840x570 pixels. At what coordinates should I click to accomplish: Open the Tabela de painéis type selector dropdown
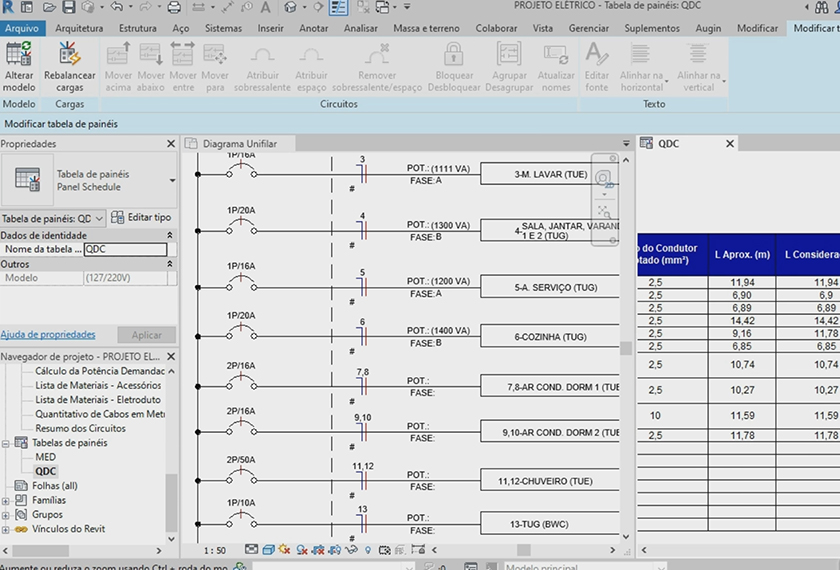pos(171,181)
